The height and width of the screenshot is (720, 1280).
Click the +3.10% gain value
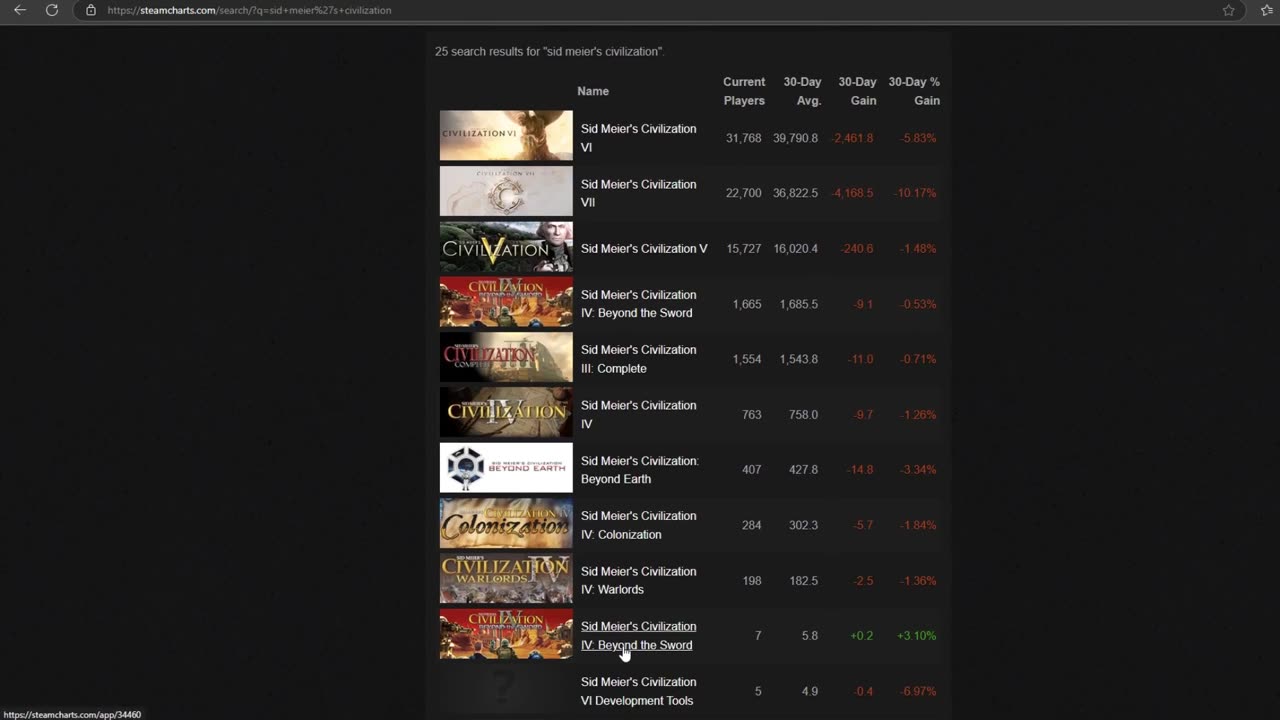point(916,636)
